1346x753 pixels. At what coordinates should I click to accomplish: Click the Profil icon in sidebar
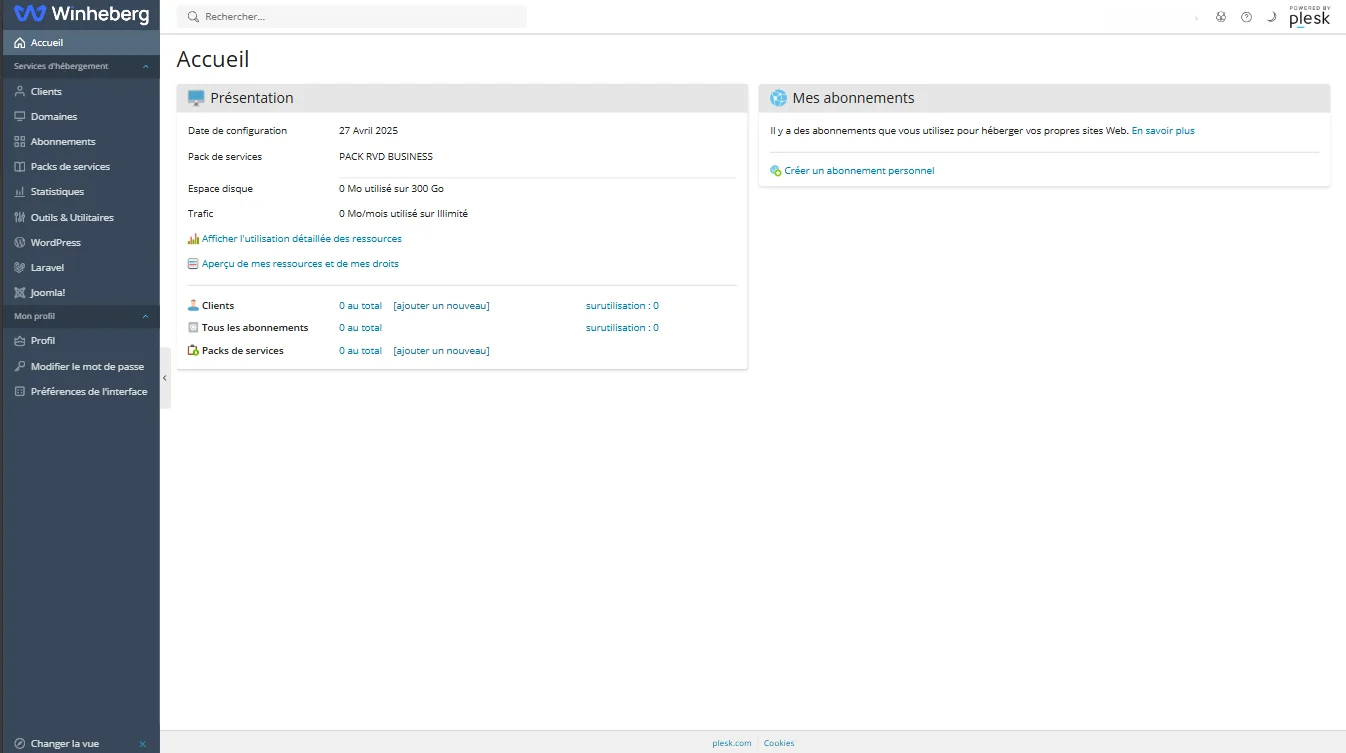(20, 340)
